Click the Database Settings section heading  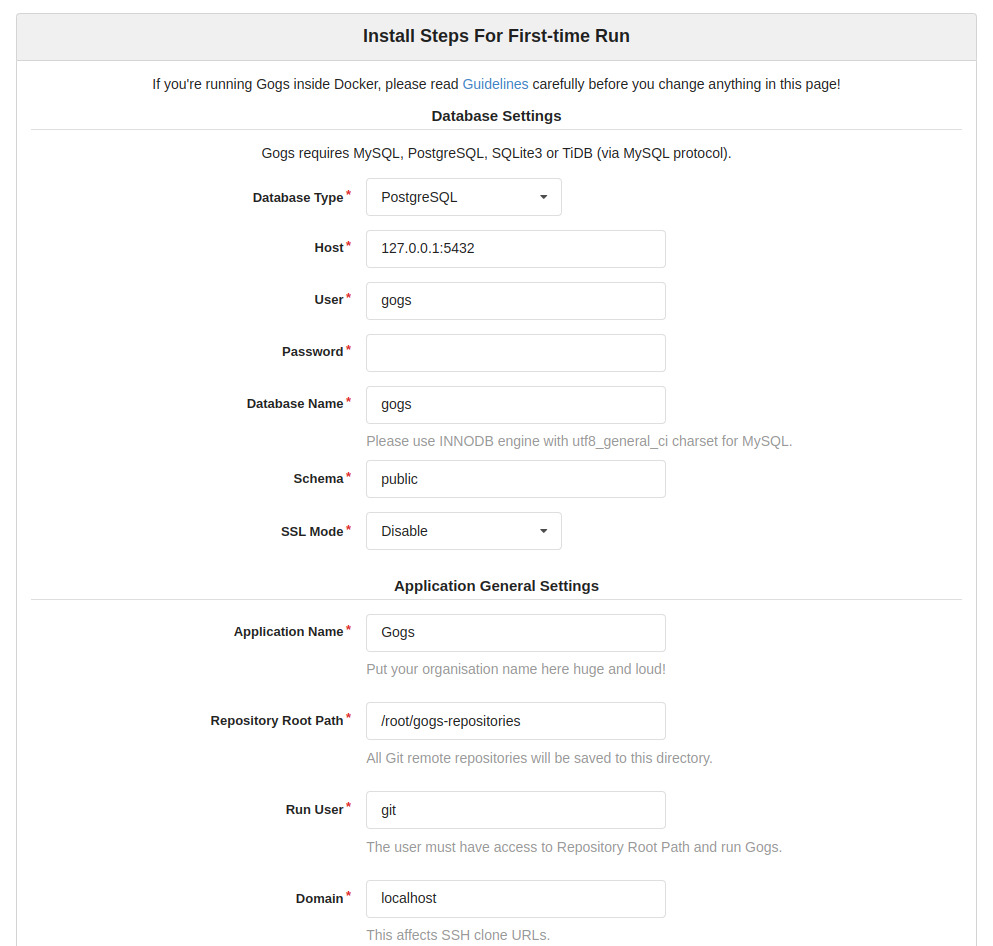tap(496, 116)
